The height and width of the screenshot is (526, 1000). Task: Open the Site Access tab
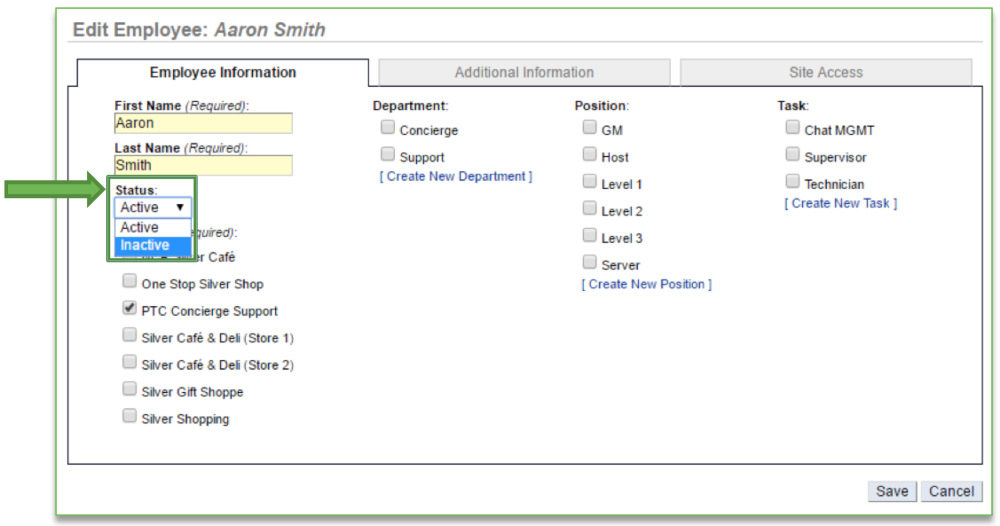[x=825, y=72]
